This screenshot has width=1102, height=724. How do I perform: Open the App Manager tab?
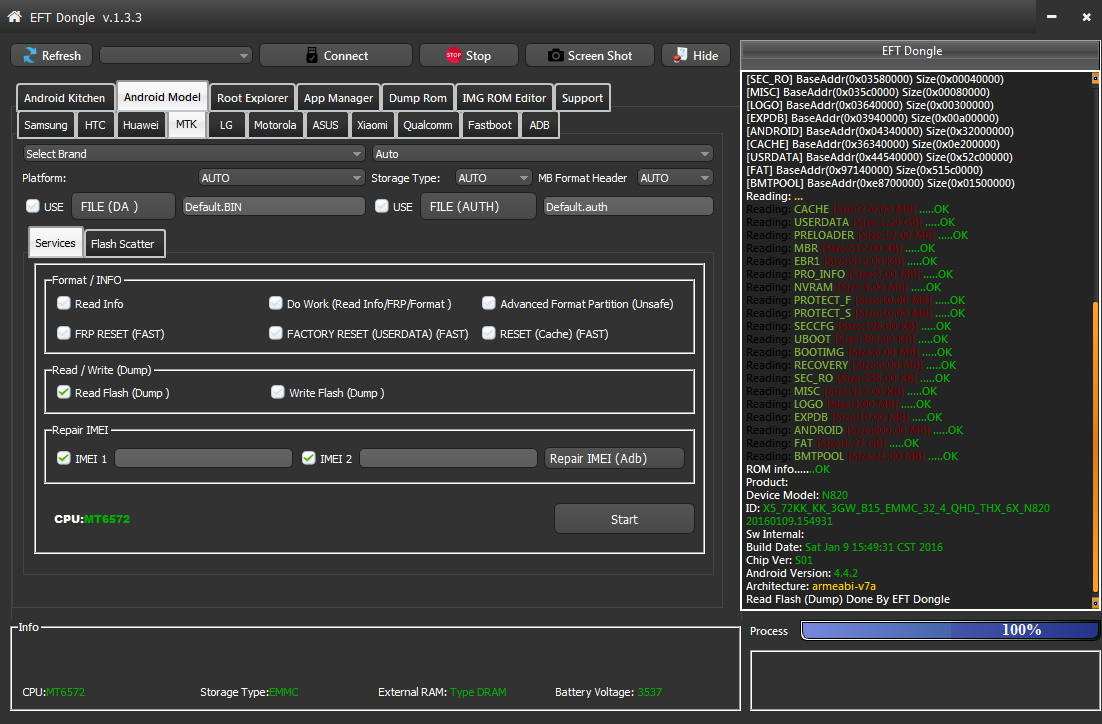(x=338, y=98)
